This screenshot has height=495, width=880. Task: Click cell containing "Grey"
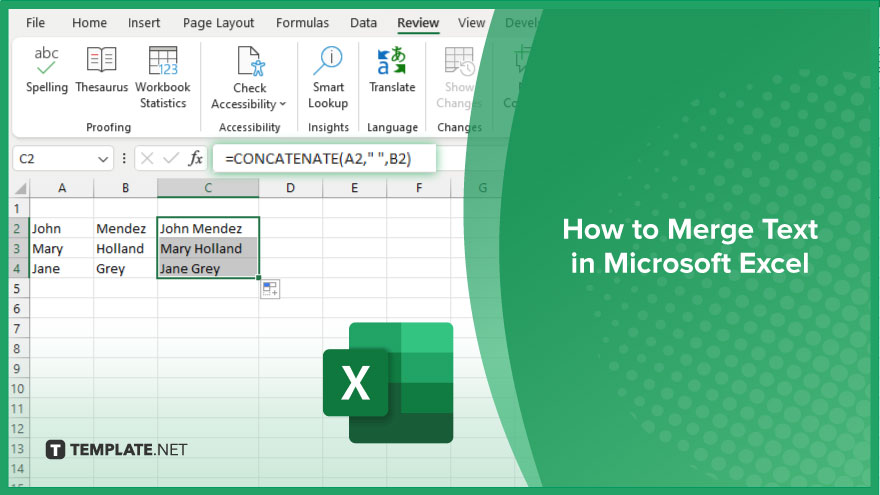(x=126, y=269)
